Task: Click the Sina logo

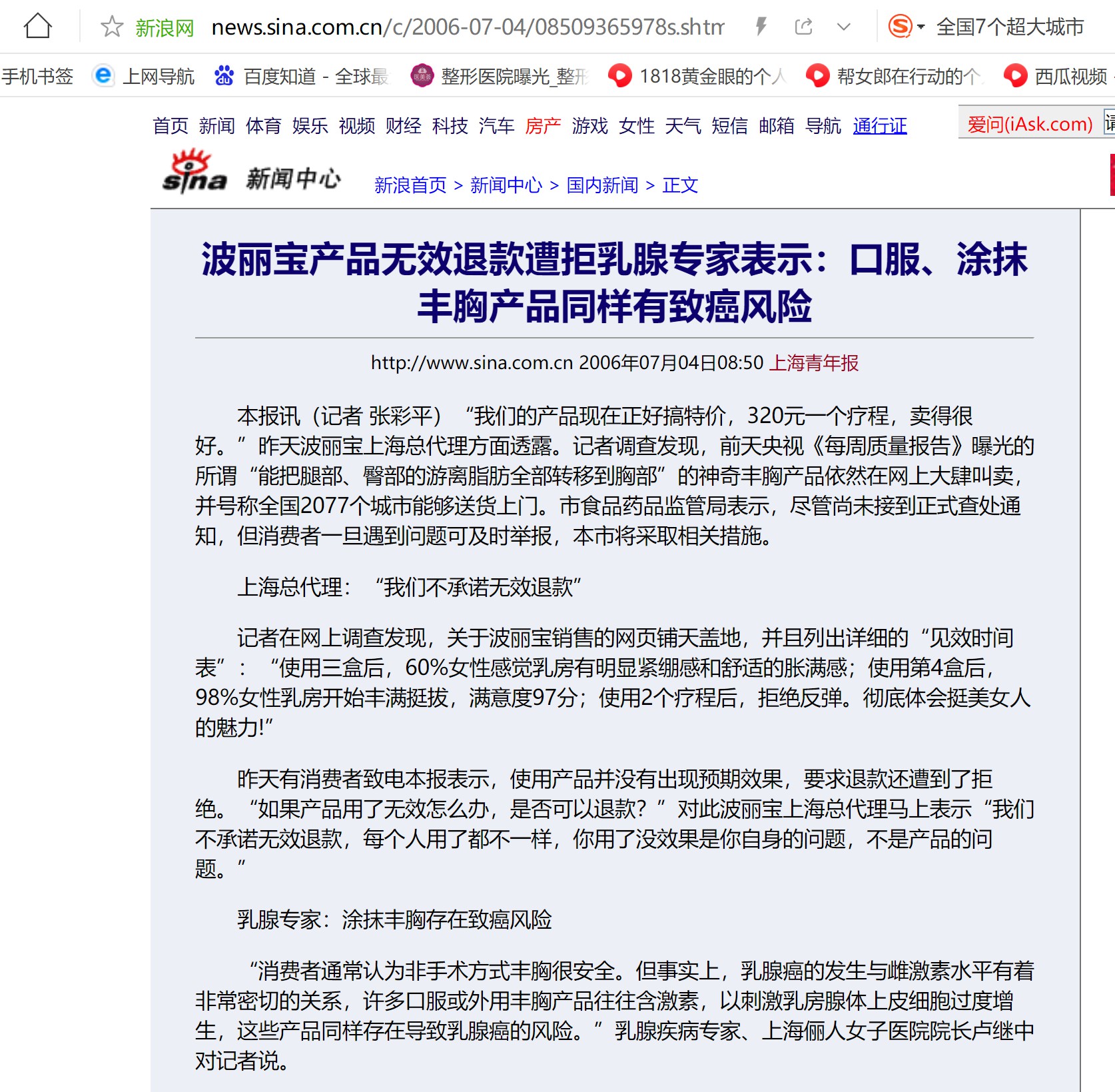Action: click(194, 172)
